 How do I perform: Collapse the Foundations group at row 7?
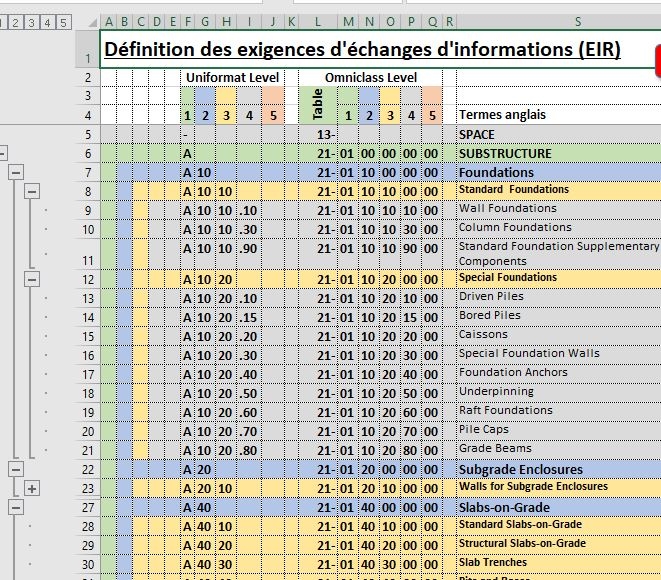click(x=16, y=172)
